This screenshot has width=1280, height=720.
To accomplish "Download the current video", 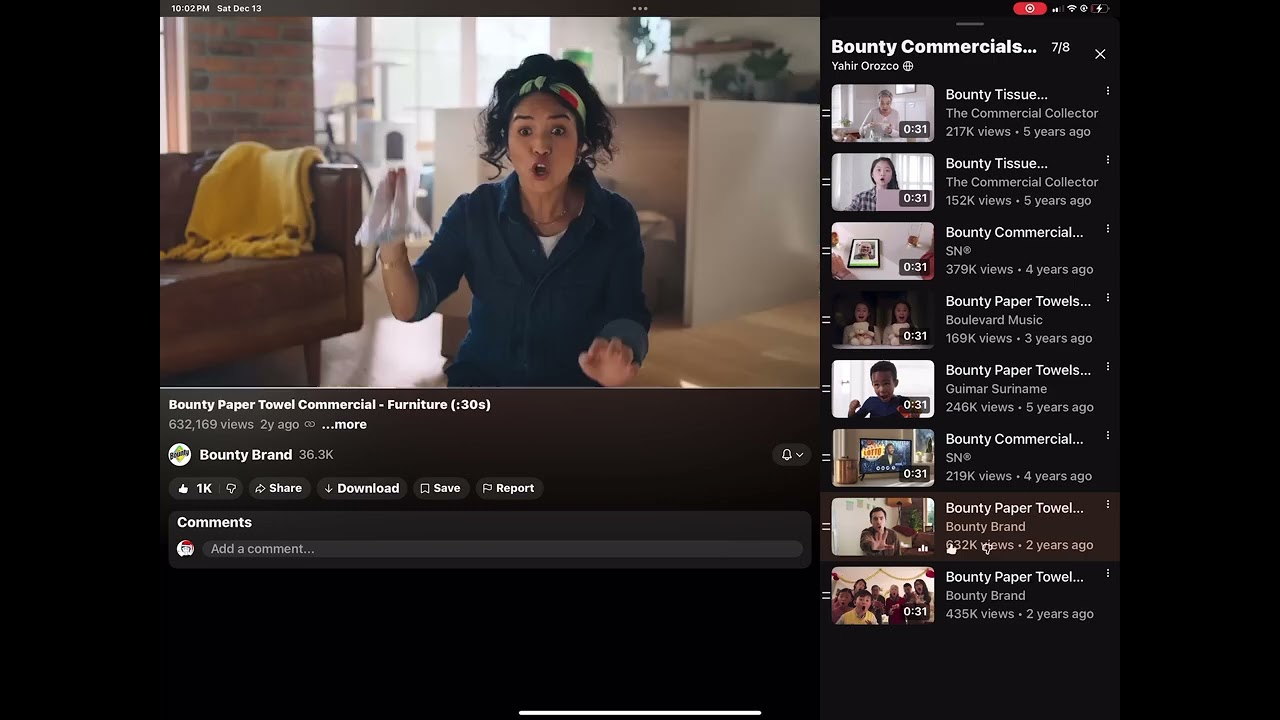I will (x=361, y=488).
